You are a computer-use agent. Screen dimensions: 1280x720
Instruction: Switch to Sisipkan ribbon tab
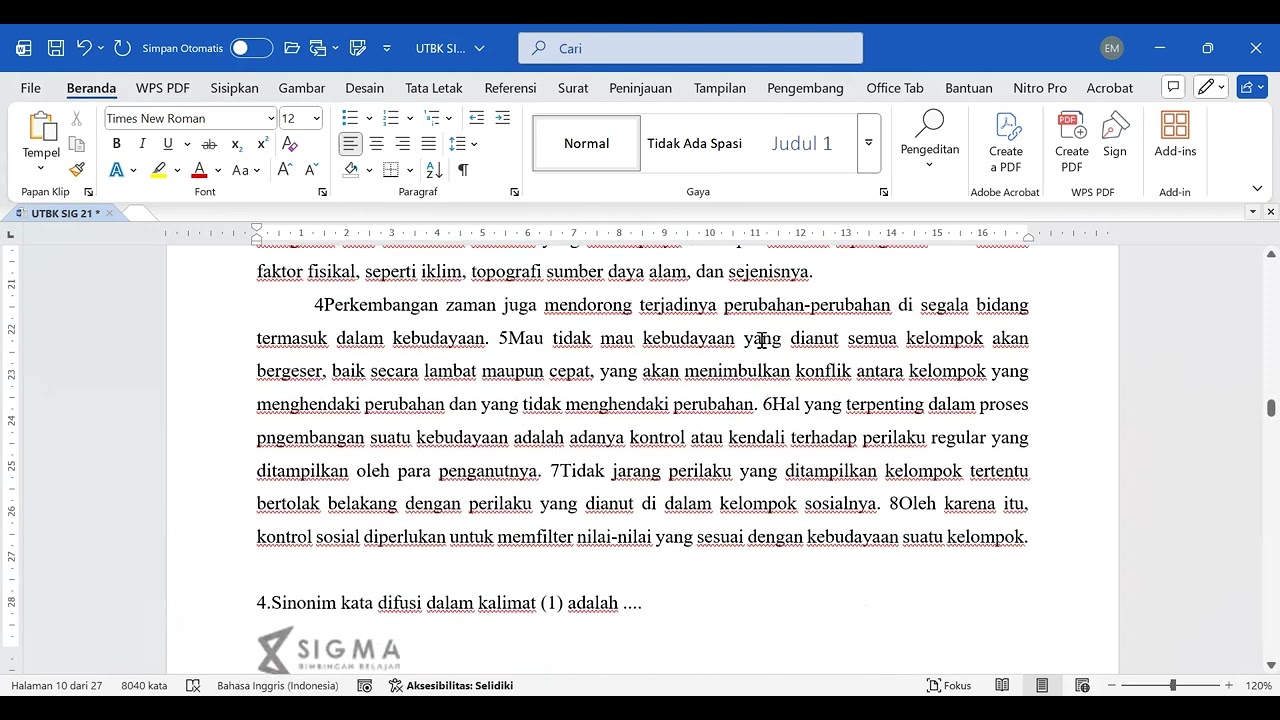tap(235, 88)
